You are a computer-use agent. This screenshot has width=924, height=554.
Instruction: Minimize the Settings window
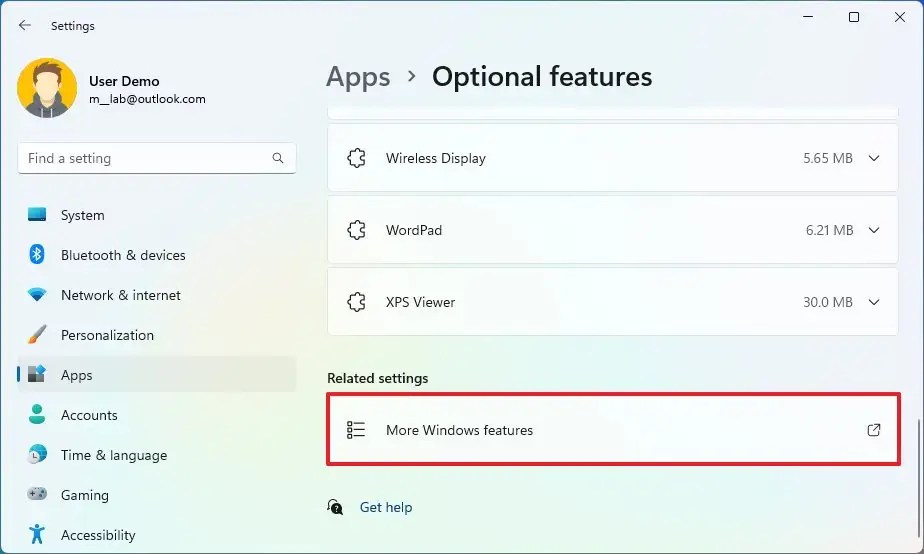click(x=808, y=17)
